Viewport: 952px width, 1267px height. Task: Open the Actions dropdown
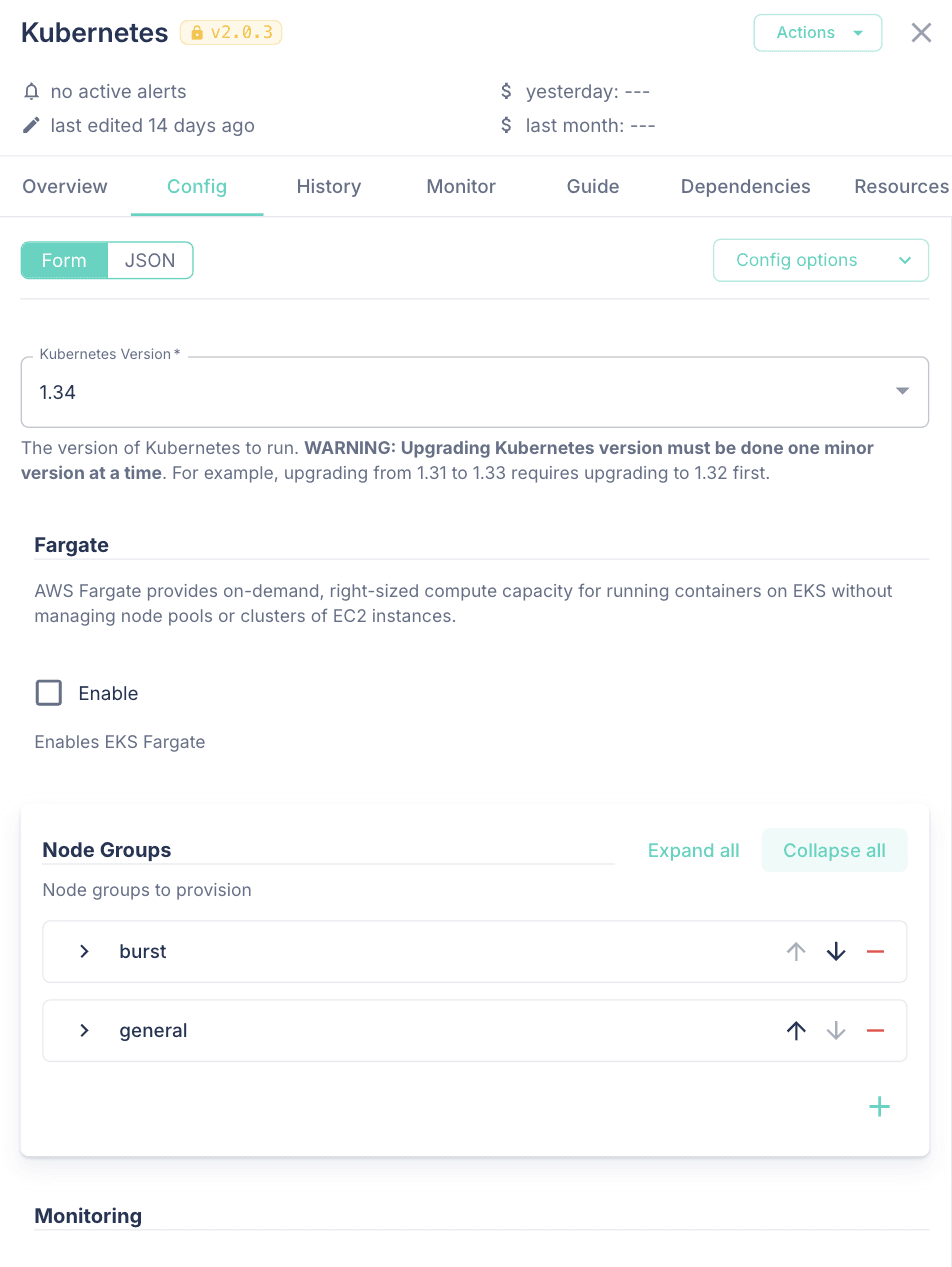818,32
